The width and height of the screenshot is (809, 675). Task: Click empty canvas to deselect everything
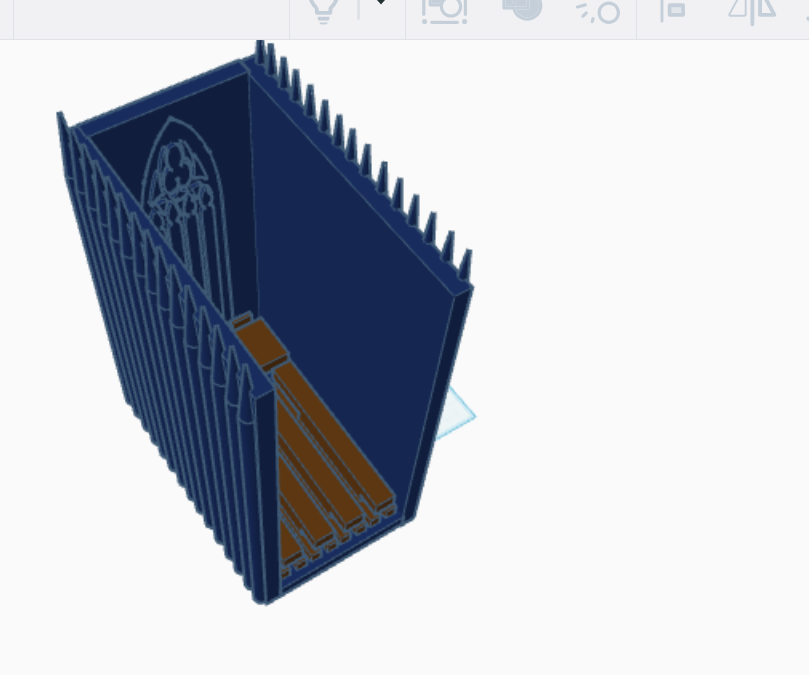[650, 550]
